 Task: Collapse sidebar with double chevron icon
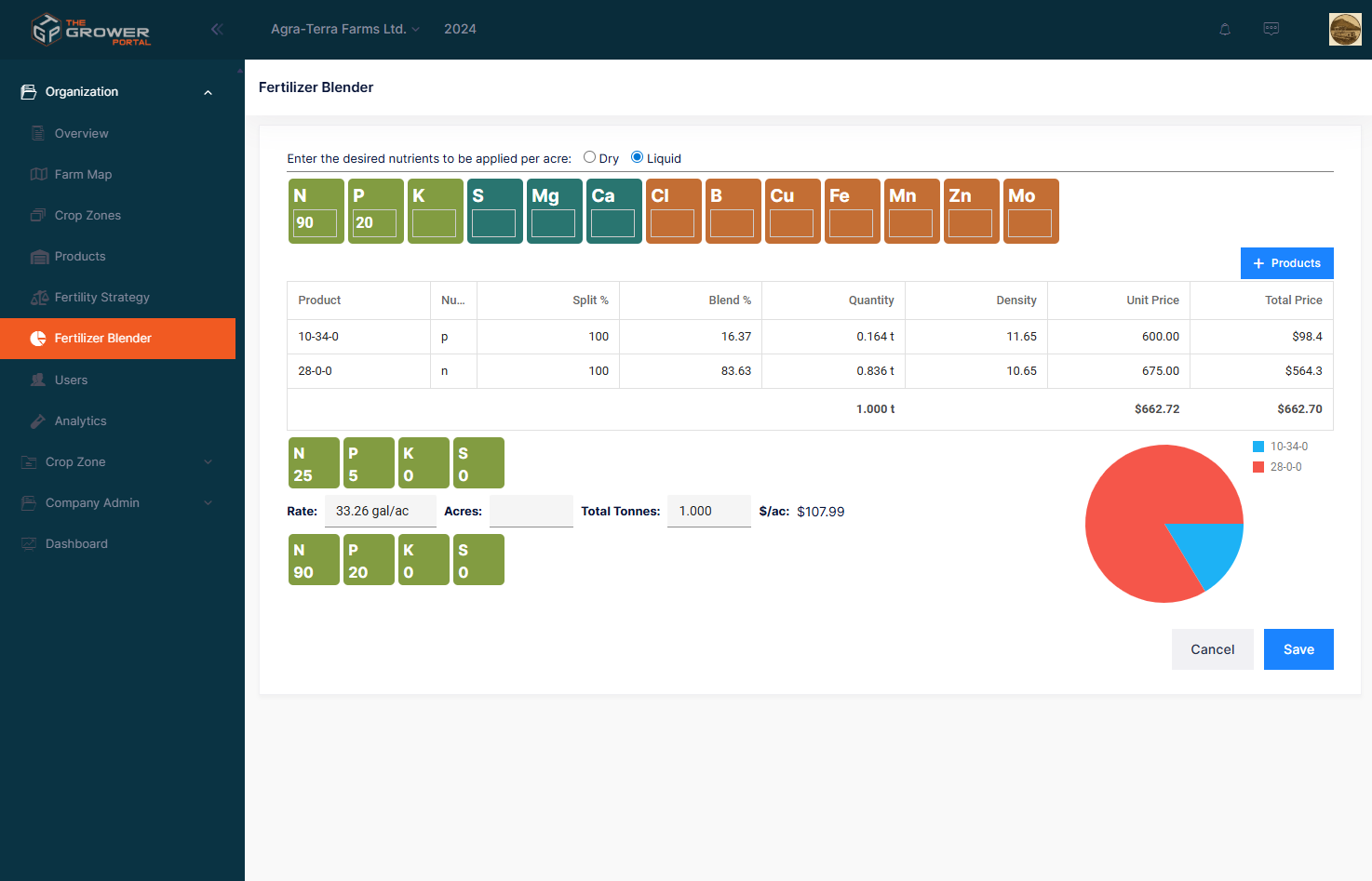coord(217,29)
